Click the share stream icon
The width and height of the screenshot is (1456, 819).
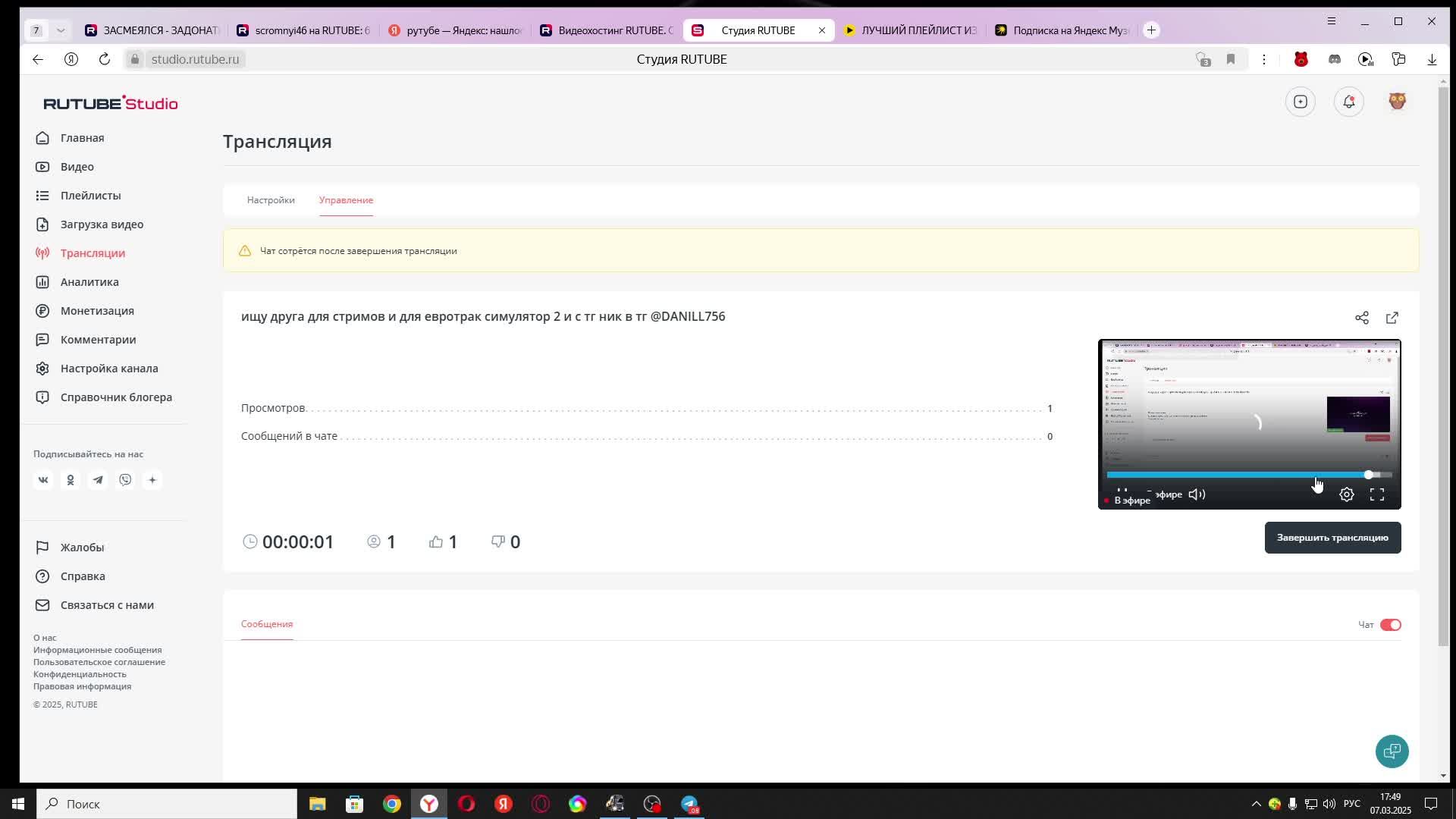point(1361,318)
